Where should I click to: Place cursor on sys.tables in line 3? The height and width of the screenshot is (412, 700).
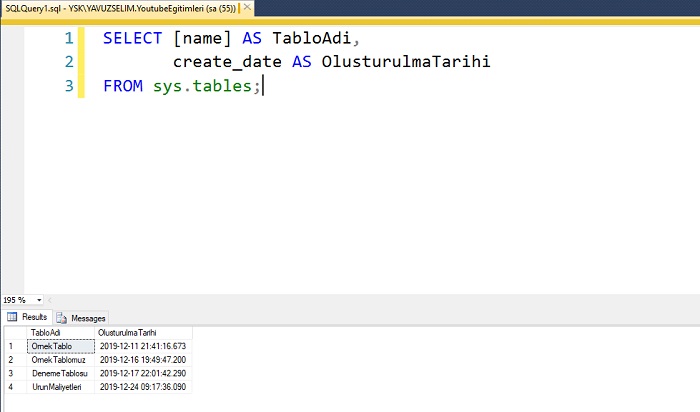[x=202, y=86]
